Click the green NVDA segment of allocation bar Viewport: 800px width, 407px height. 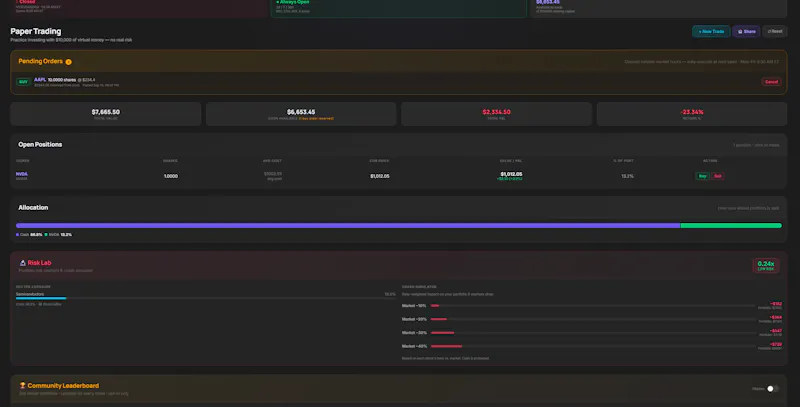(731, 225)
